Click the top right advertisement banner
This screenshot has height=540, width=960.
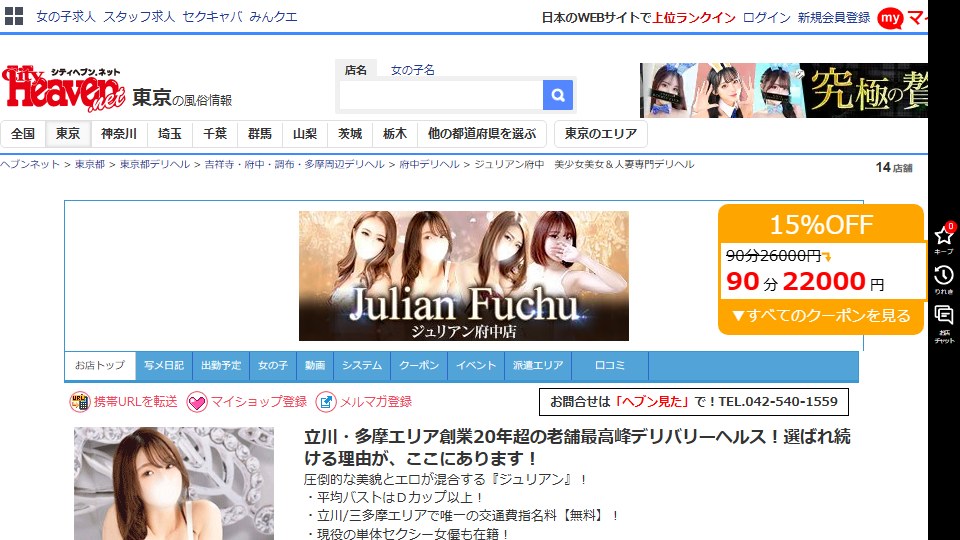pyautogui.click(x=784, y=90)
